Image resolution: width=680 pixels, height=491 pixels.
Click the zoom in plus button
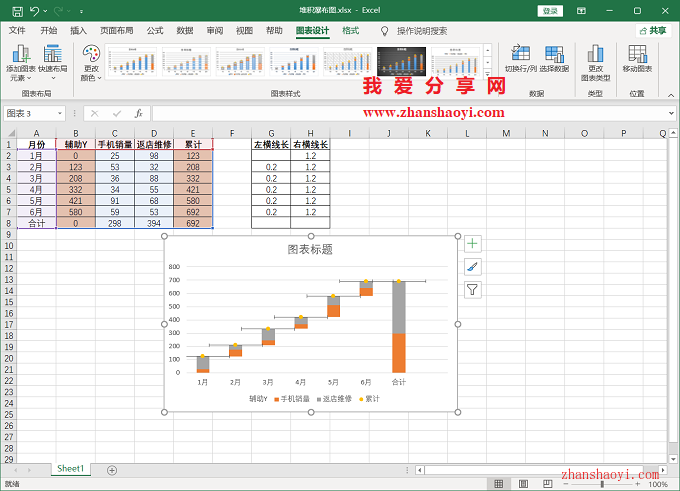pyautogui.click(x=638, y=484)
